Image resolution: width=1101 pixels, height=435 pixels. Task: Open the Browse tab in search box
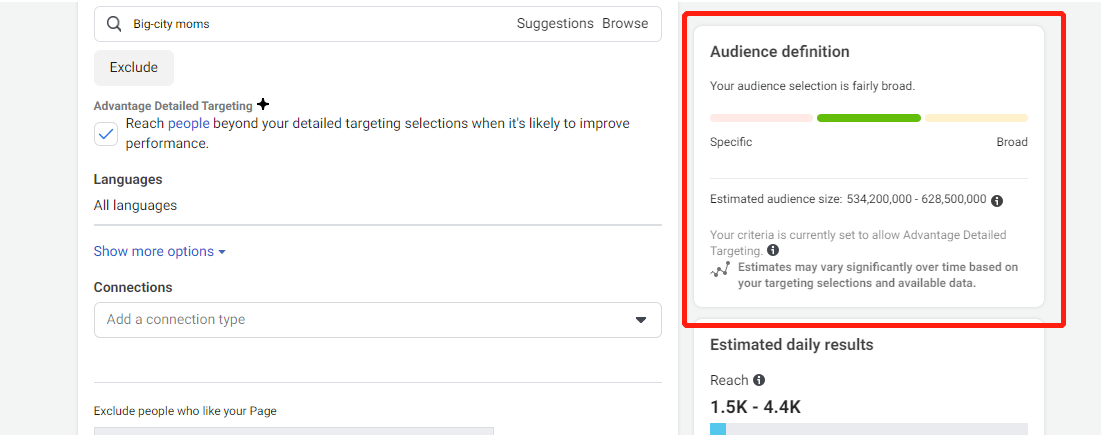(625, 23)
